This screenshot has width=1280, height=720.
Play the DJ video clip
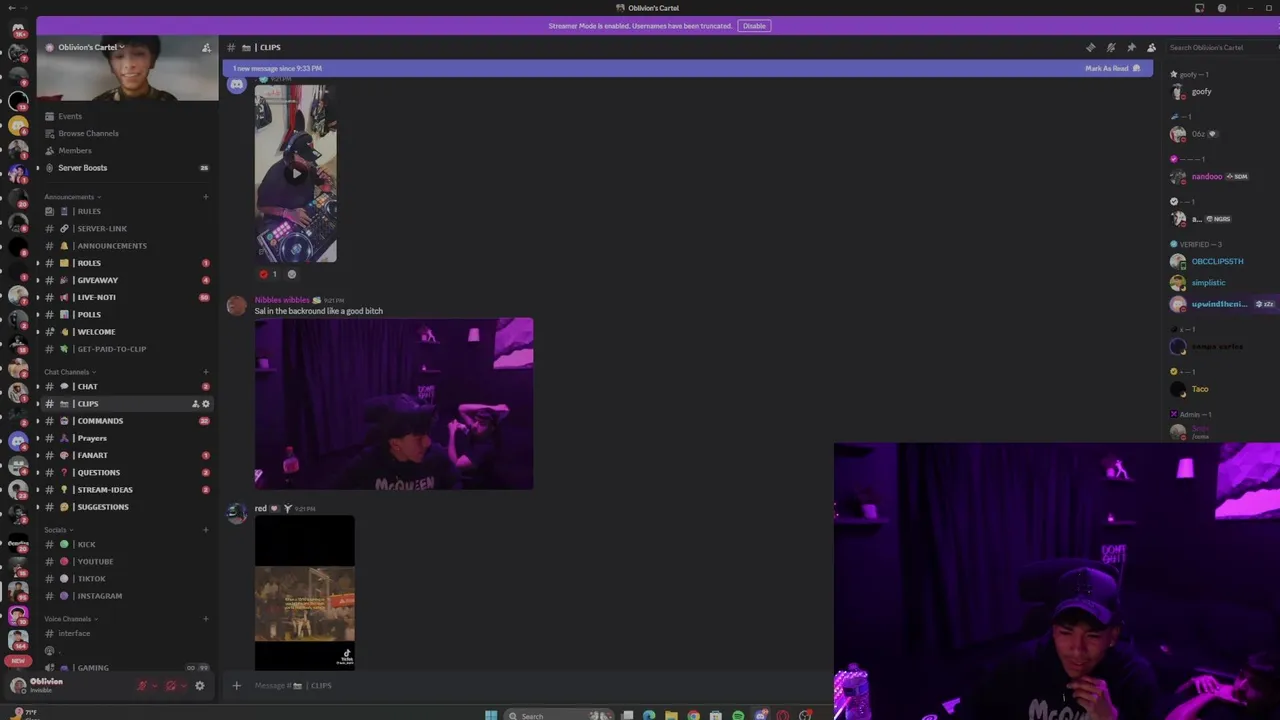(x=295, y=173)
